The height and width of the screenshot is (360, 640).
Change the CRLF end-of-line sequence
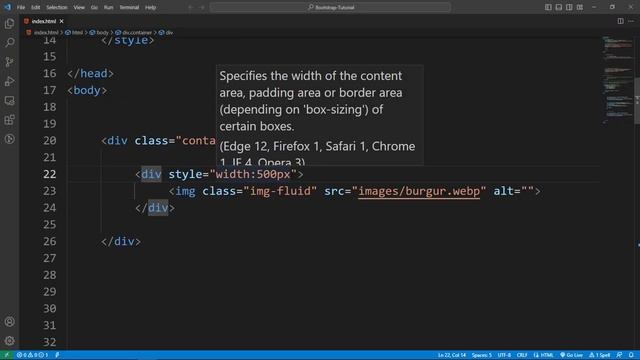tap(522, 355)
